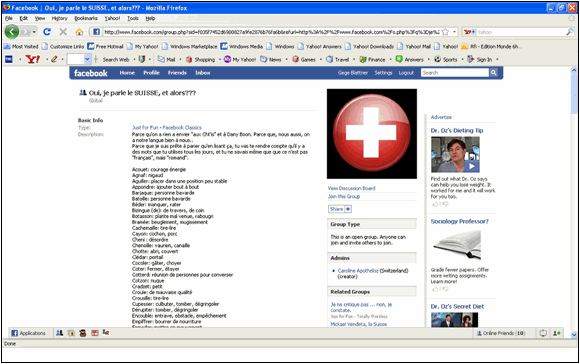Open the Yahoo! toolbar logo
The height and width of the screenshot is (364, 580).
(x=33, y=59)
